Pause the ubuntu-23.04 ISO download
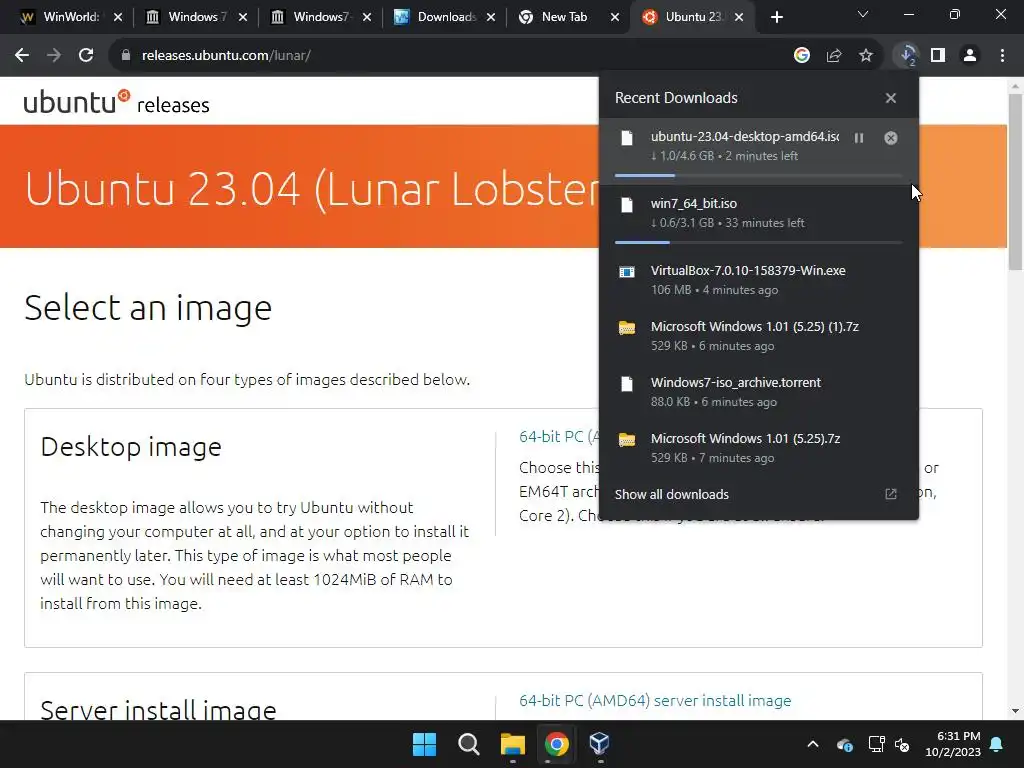Screen dimensions: 1024x768 (859, 138)
